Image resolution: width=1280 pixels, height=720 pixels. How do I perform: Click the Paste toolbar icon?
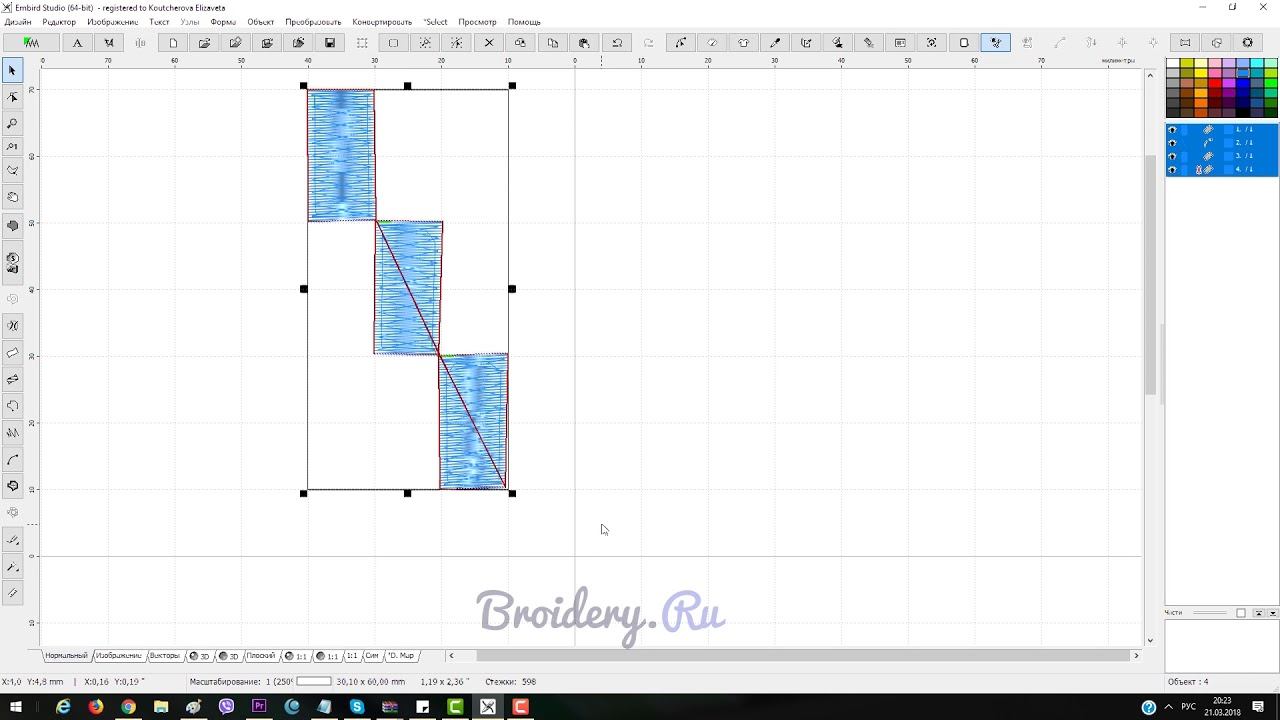click(584, 43)
